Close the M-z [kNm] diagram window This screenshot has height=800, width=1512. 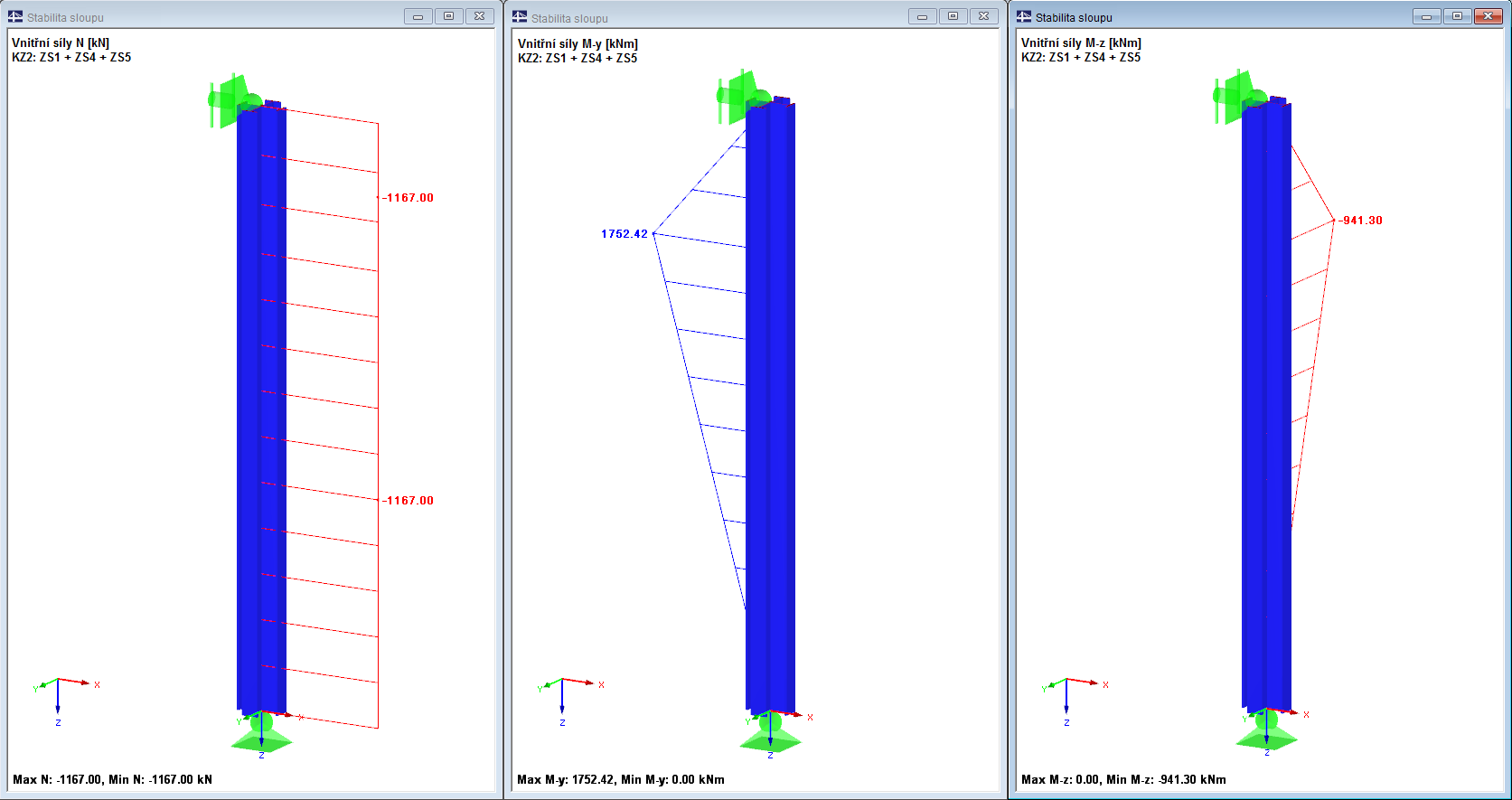point(1488,16)
